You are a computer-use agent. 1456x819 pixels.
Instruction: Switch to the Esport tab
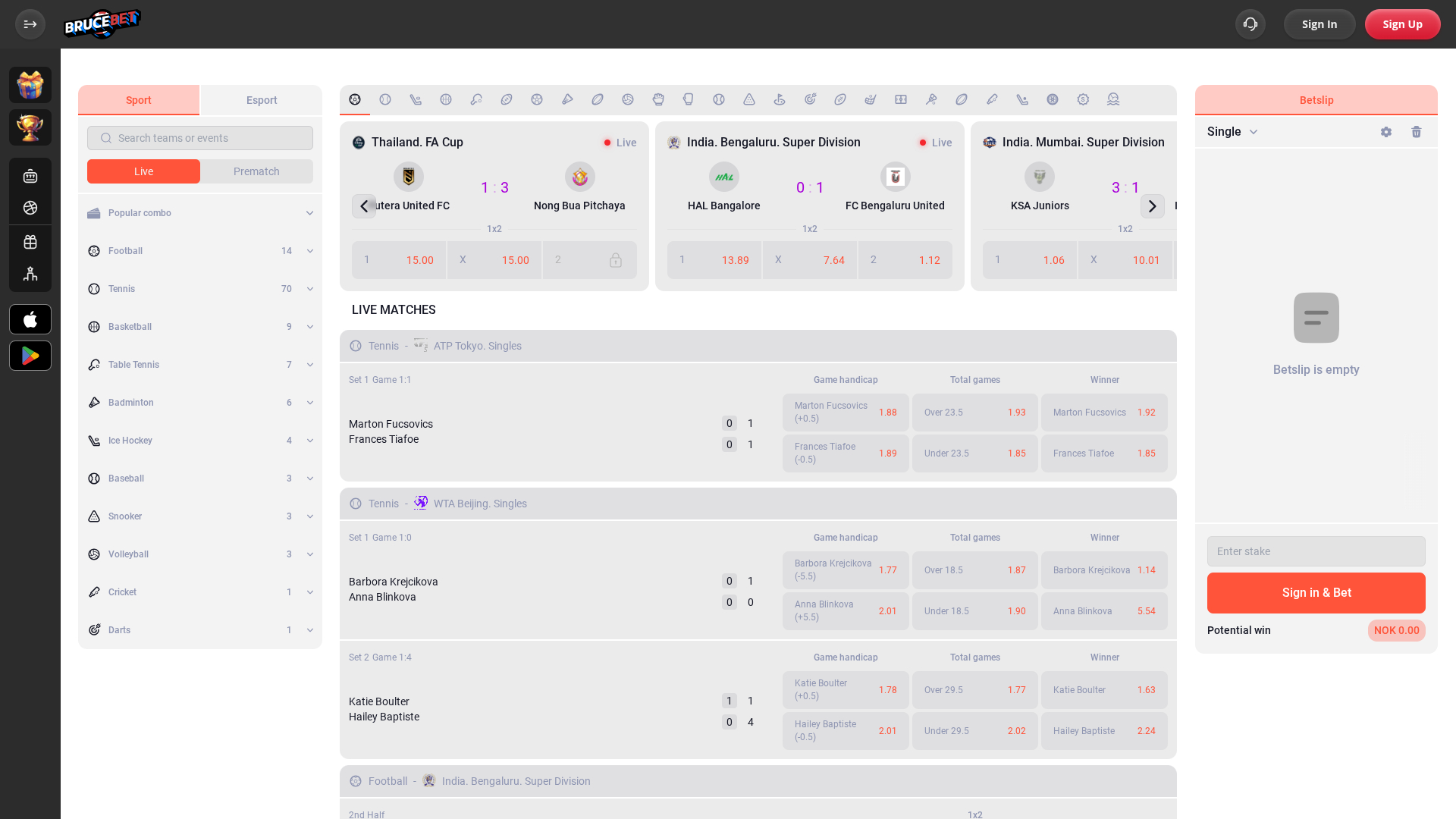(261, 100)
